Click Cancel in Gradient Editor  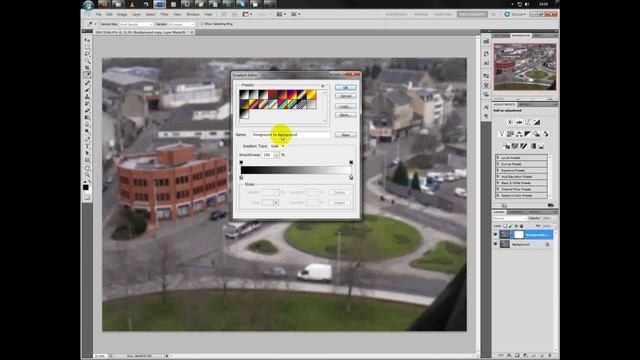[345, 96]
